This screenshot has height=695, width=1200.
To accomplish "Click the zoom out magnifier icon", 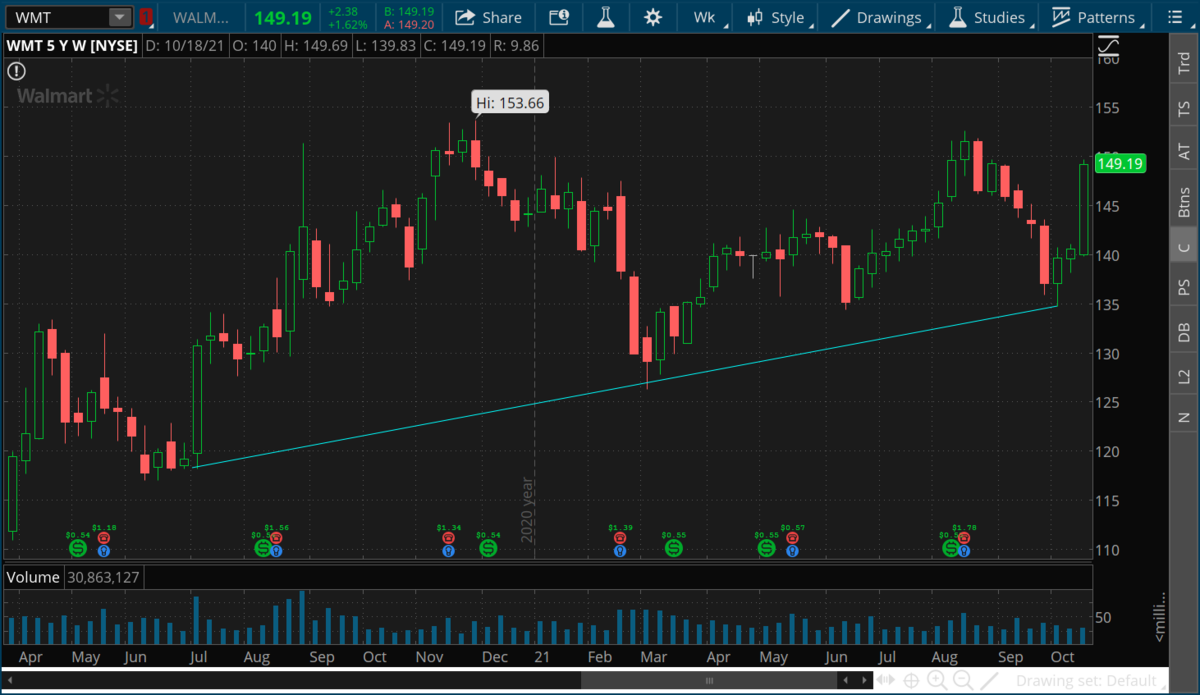I will pyautogui.click(x=963, y=680).
